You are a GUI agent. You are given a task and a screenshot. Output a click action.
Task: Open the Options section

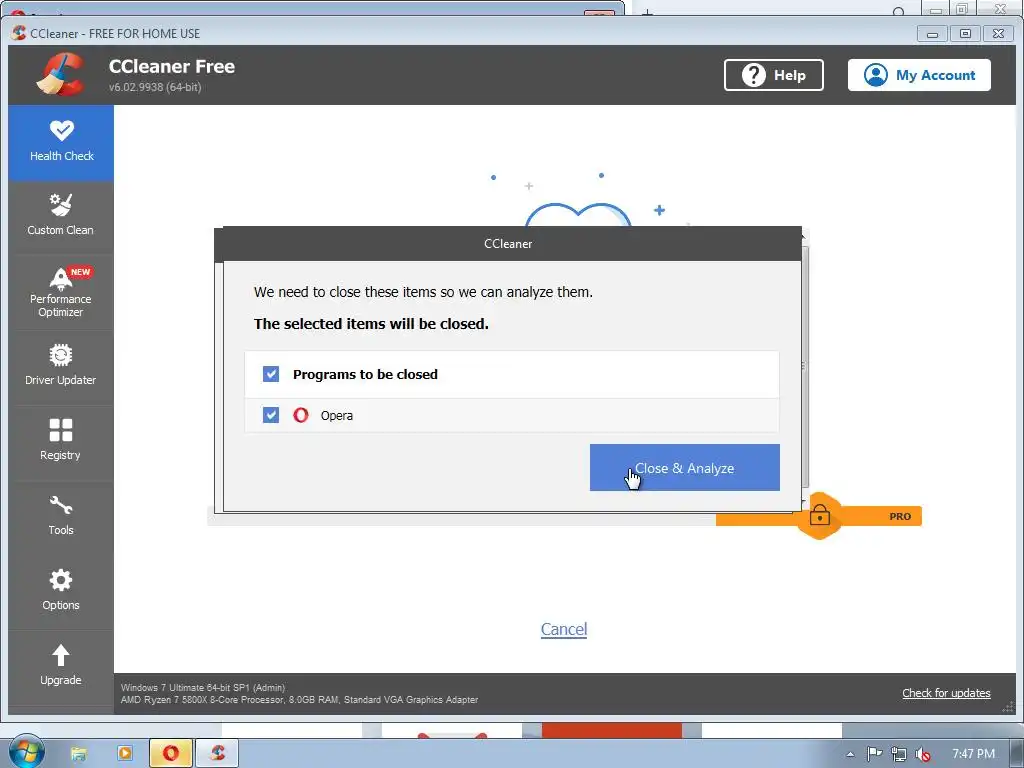coord(61,592)
